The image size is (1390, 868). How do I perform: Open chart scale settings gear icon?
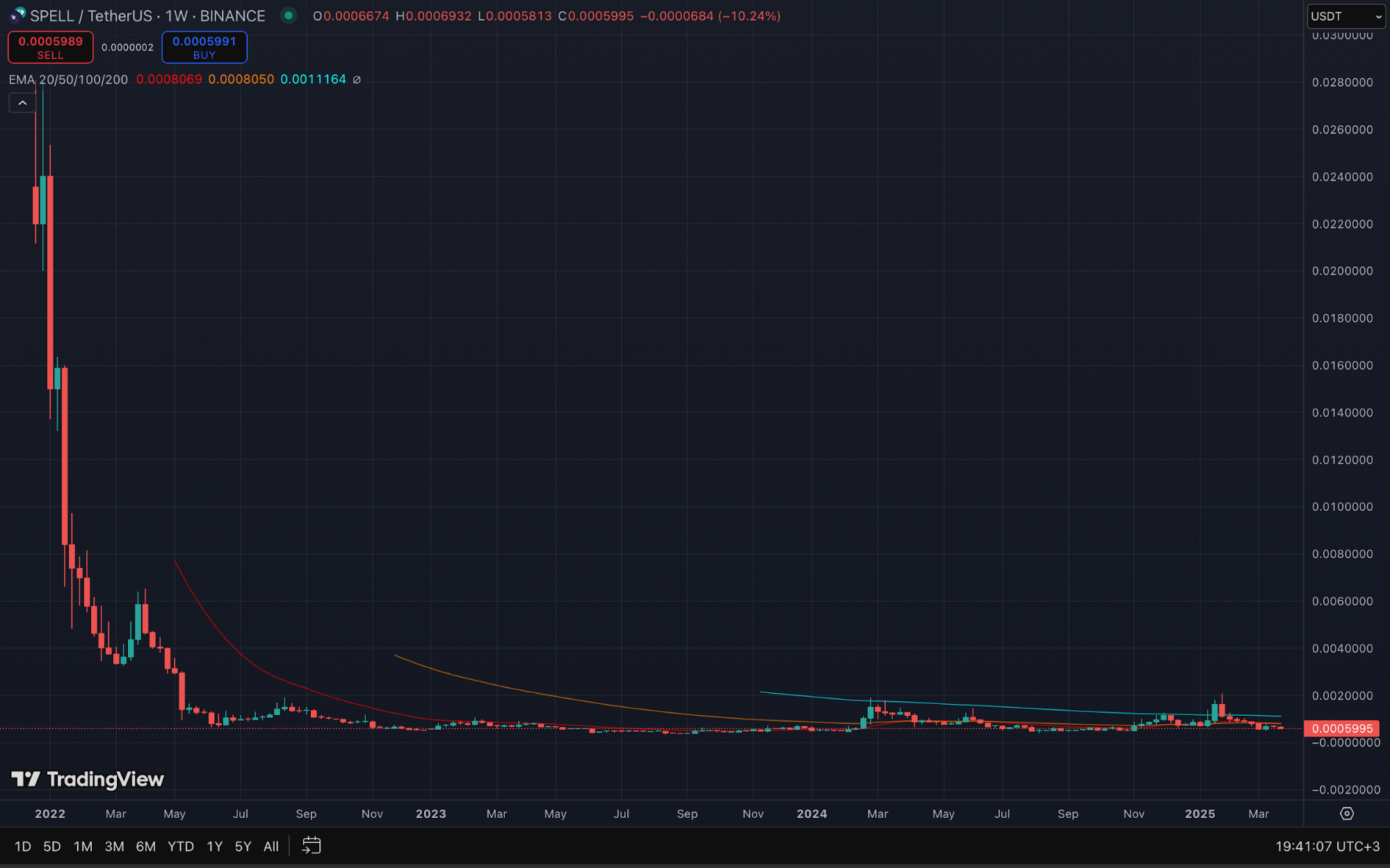tap(1346, 813)
